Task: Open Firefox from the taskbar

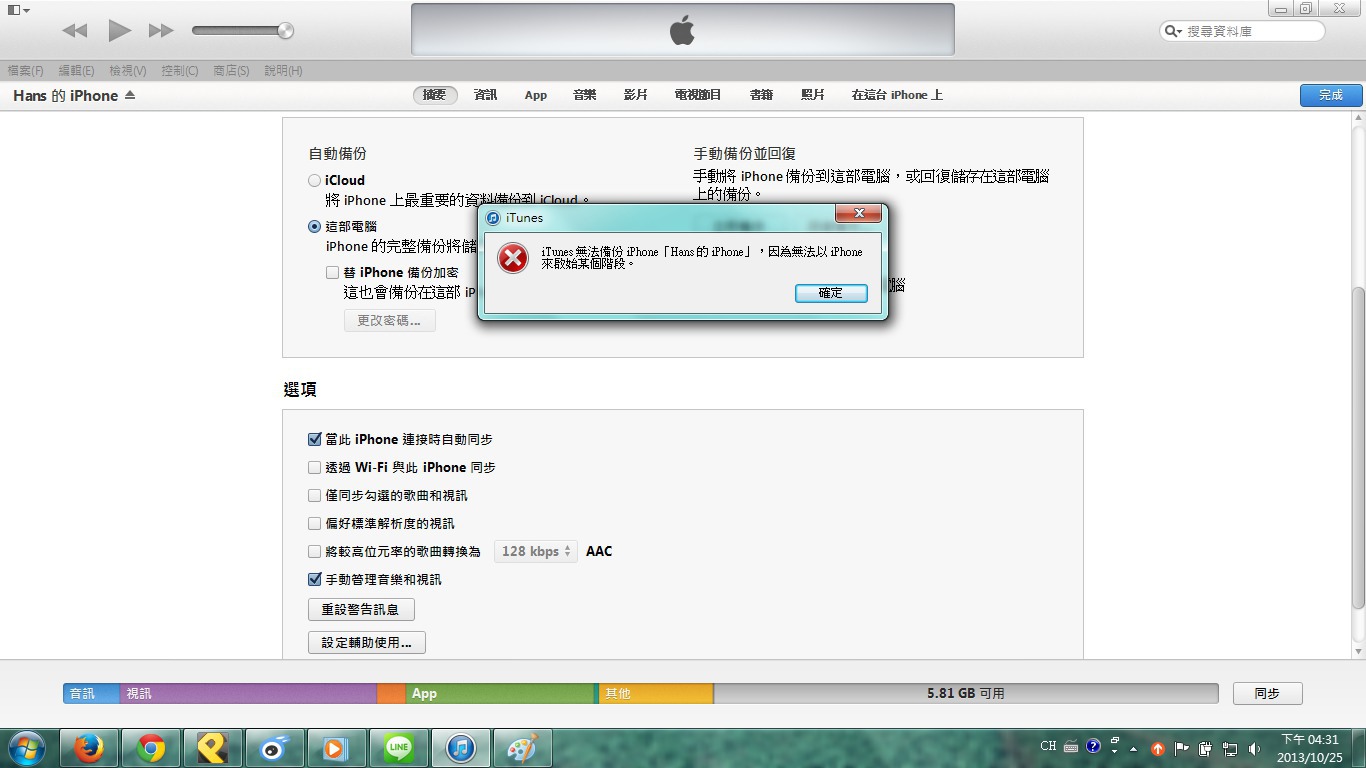Action: (x=90, y=748)
